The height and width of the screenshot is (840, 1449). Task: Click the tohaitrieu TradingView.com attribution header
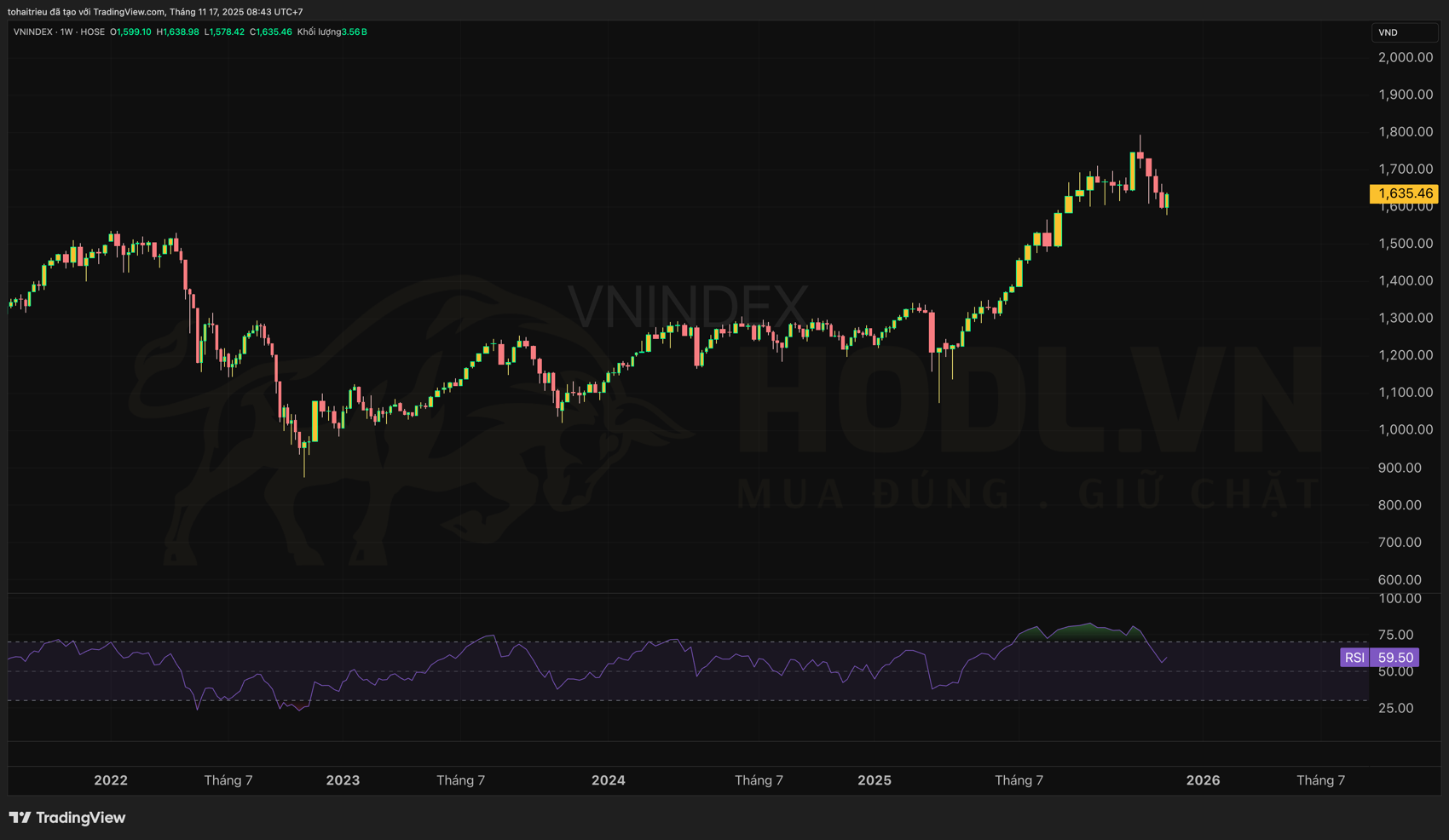[x=155, y=12]
